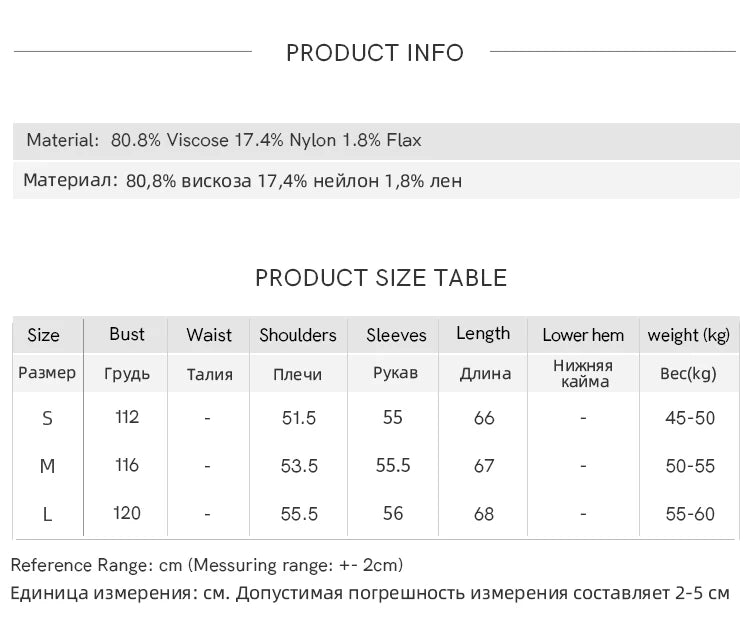The image size is (750, 630).
Task: Click the length value 68
Action: tap(484, 514)
